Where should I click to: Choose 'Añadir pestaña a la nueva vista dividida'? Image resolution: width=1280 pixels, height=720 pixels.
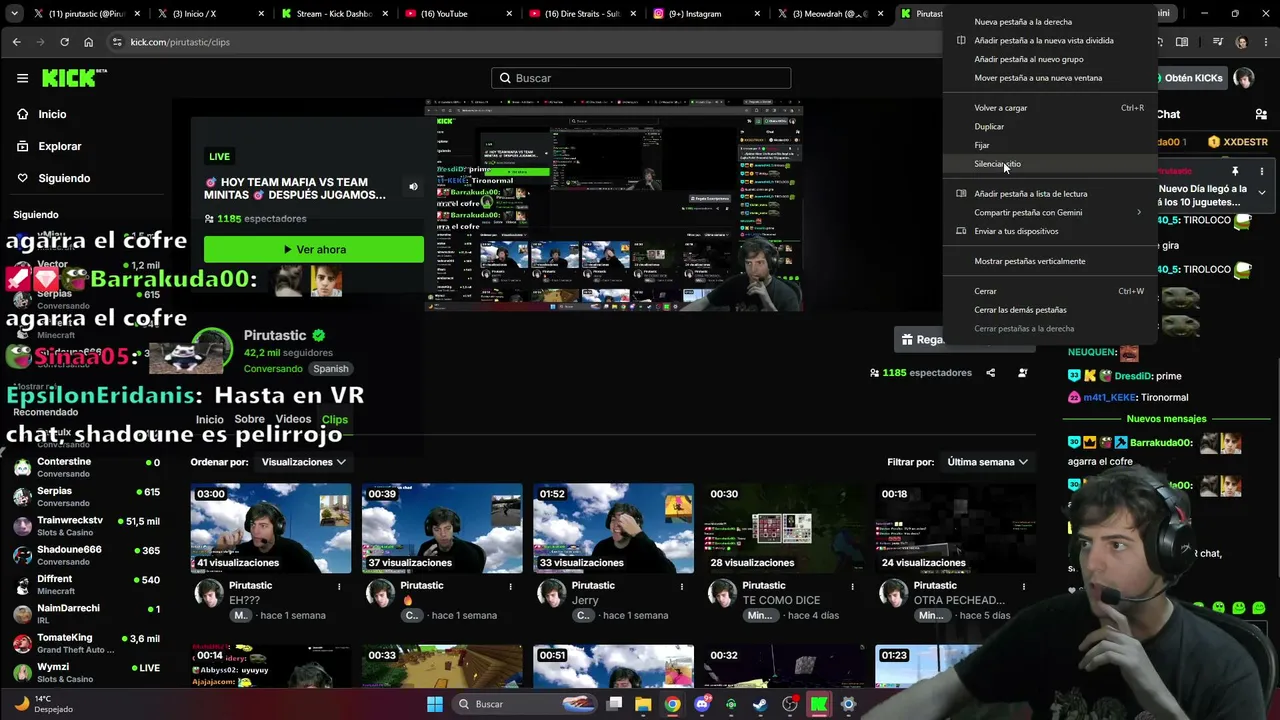click(1050, 40)
